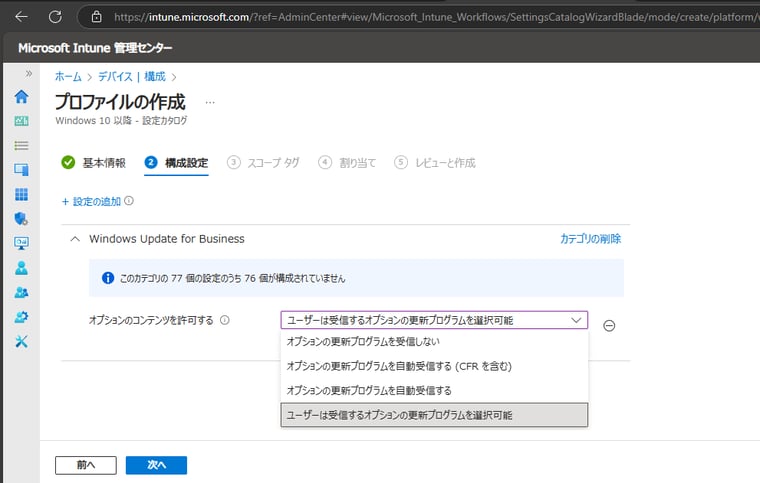Choose オプションの更新プログラムを受信しない option
Screen dimensions: 760x483
(434, 342)
